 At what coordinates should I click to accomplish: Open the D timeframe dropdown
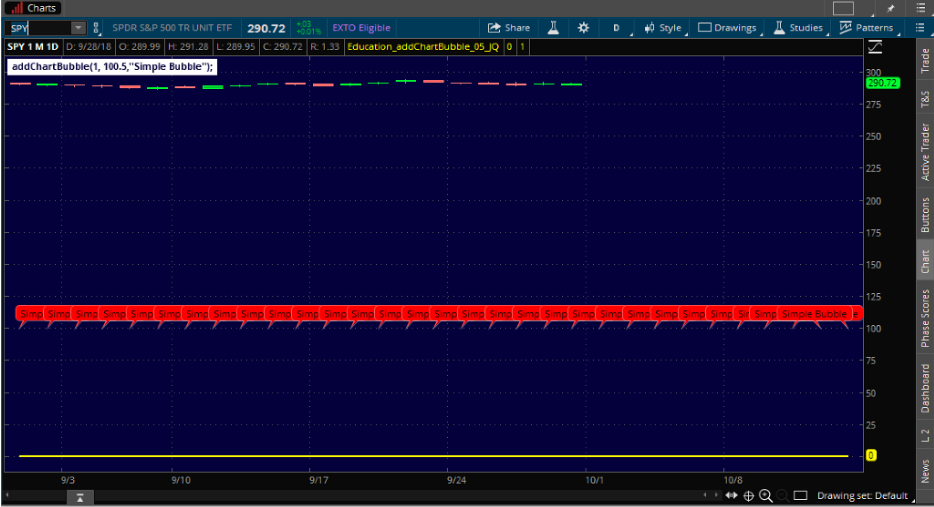(x=617, y=28)
